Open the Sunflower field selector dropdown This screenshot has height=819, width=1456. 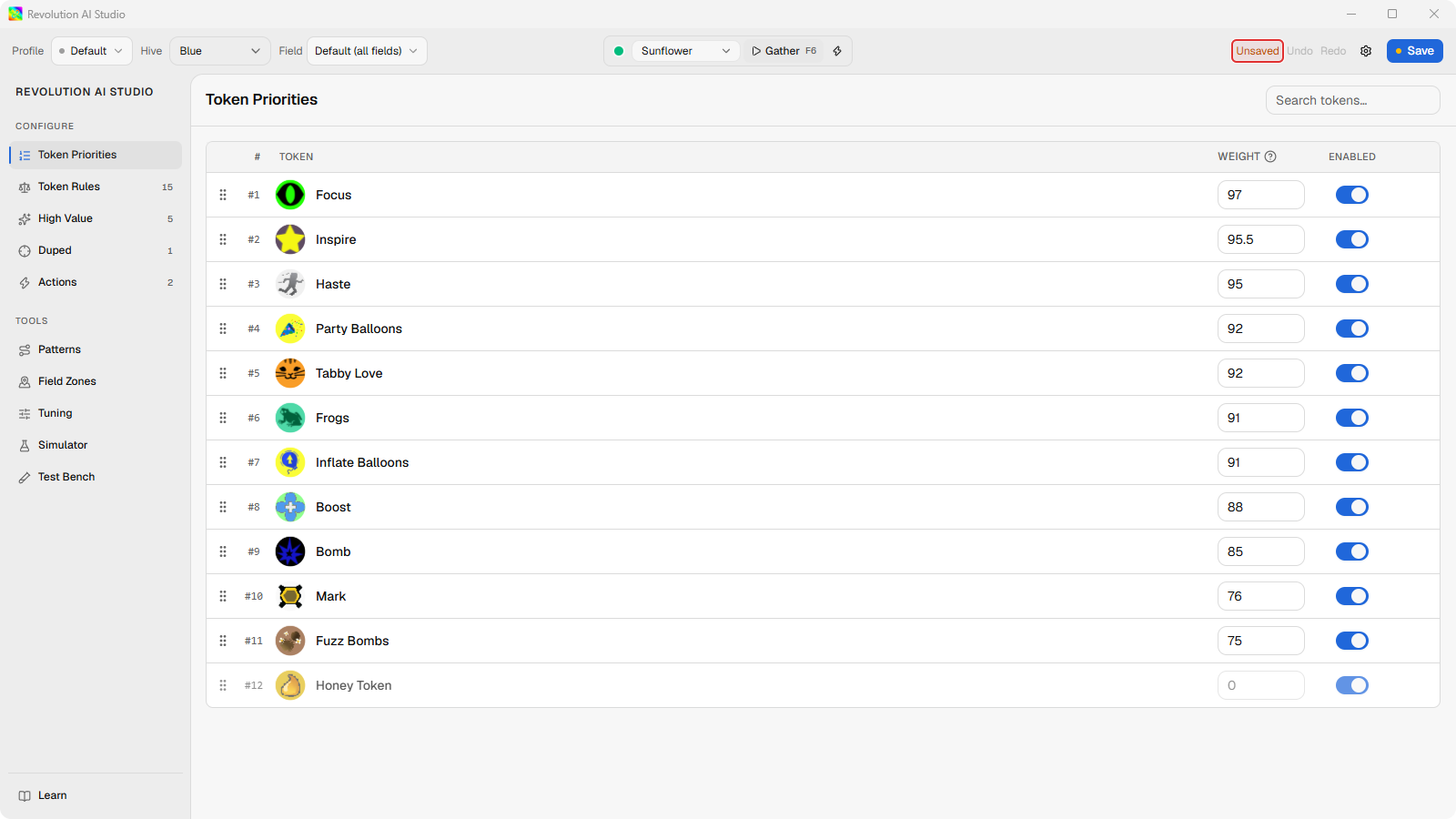(685, 51)
